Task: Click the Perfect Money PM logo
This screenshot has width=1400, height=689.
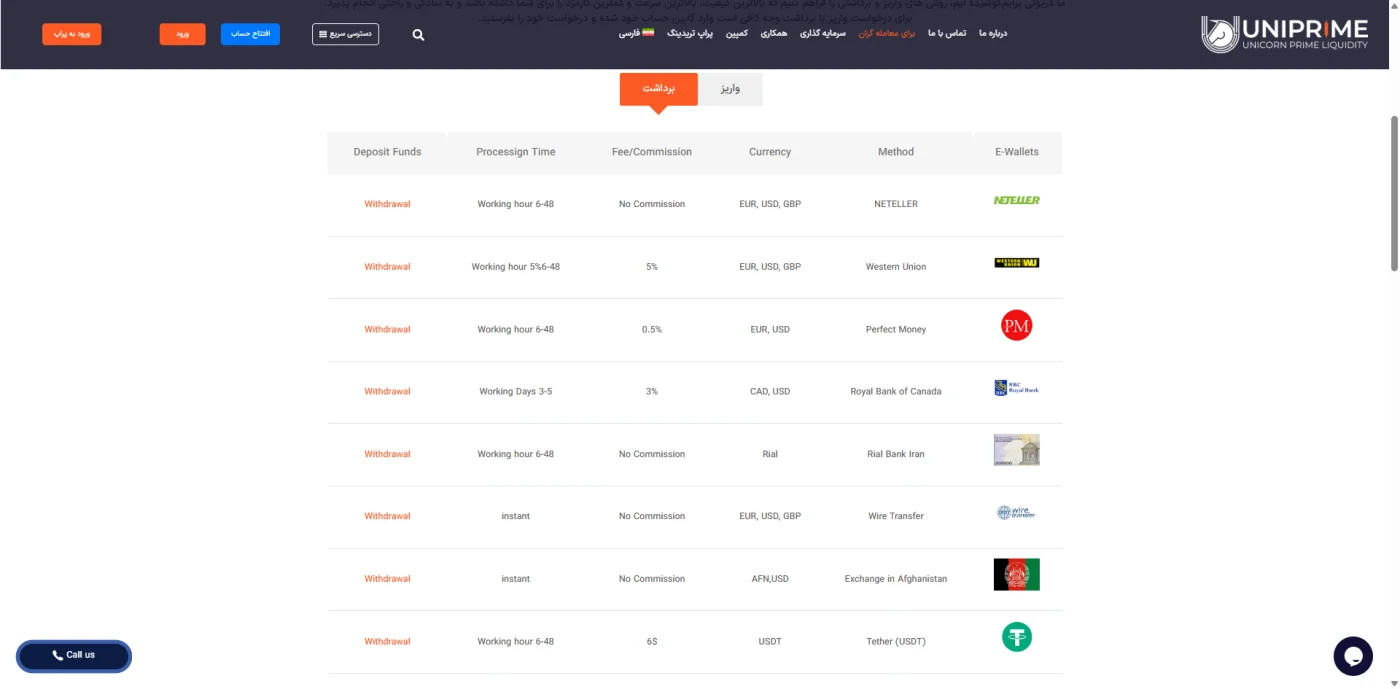Action: (1017, 325)
